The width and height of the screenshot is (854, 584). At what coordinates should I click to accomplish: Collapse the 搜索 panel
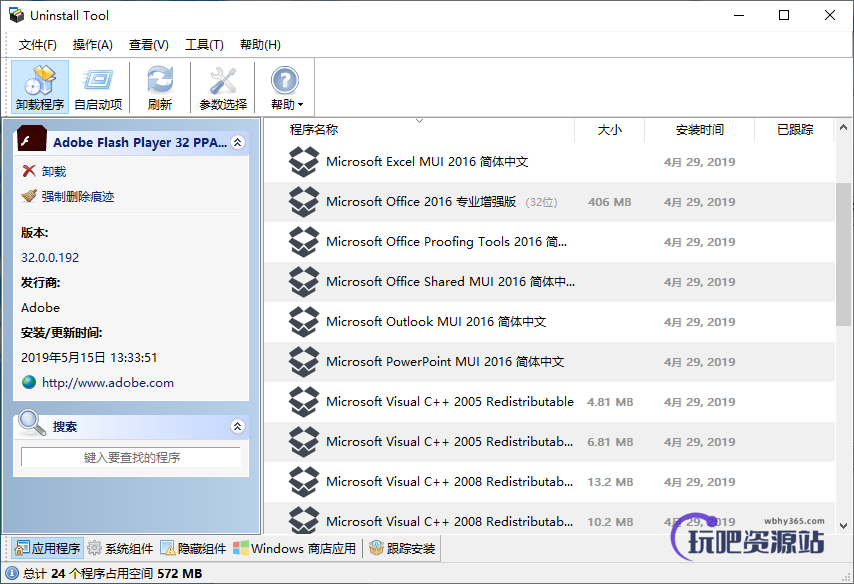237,426
